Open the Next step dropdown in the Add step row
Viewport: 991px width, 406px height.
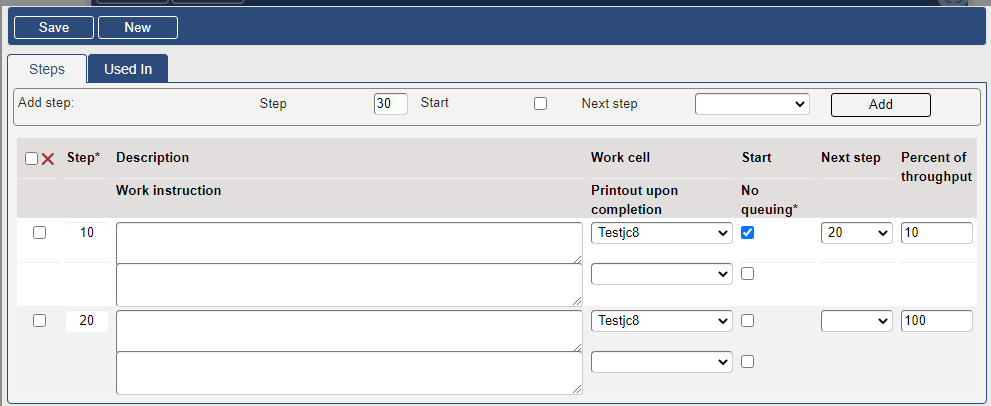coord(752,104)
